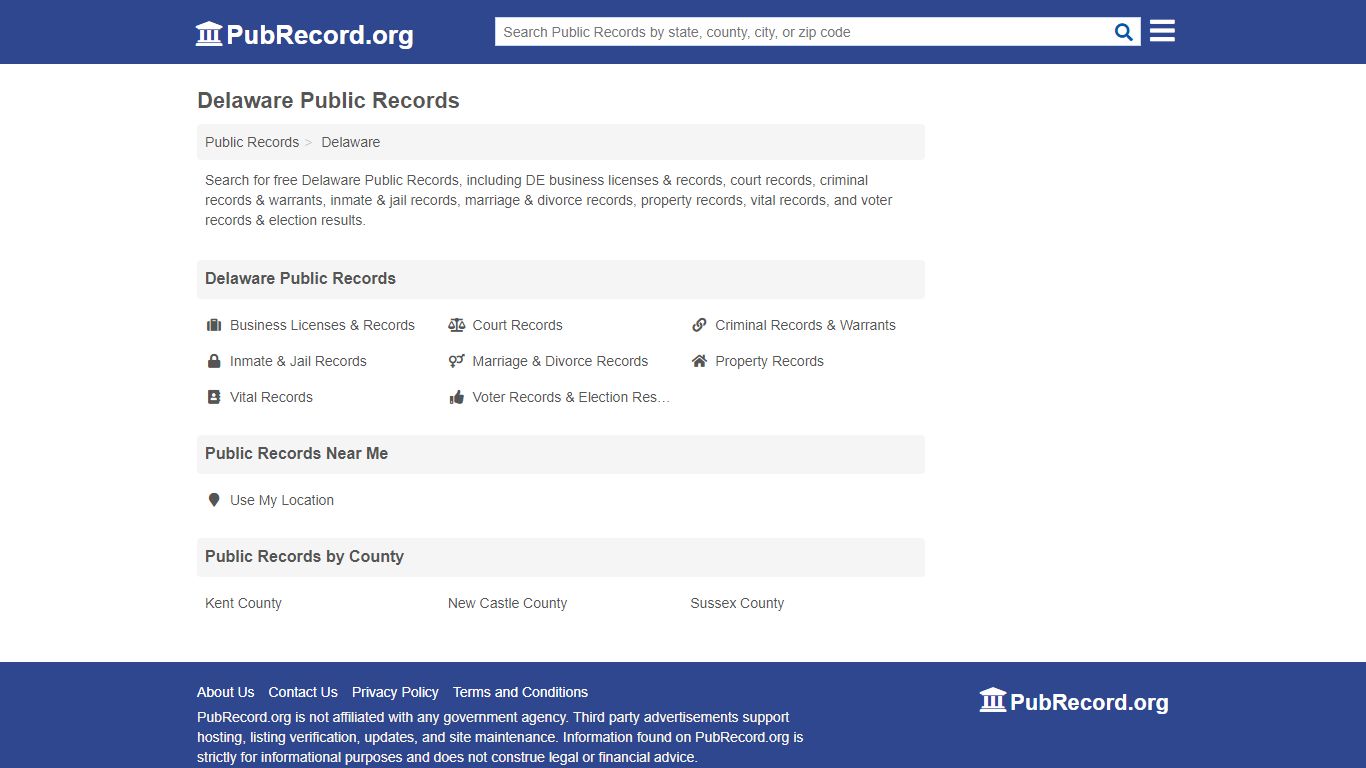
Task: Open the About Us footer link
Action: click(x=226, y=692)
